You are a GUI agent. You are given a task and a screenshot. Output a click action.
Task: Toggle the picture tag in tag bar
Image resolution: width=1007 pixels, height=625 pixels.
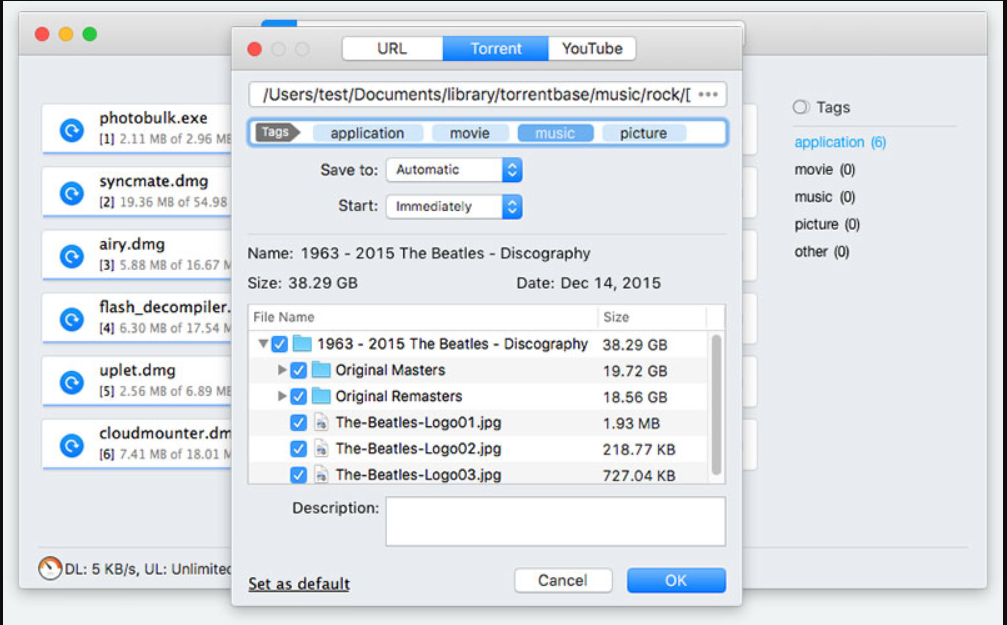click(x=644, y=133)
